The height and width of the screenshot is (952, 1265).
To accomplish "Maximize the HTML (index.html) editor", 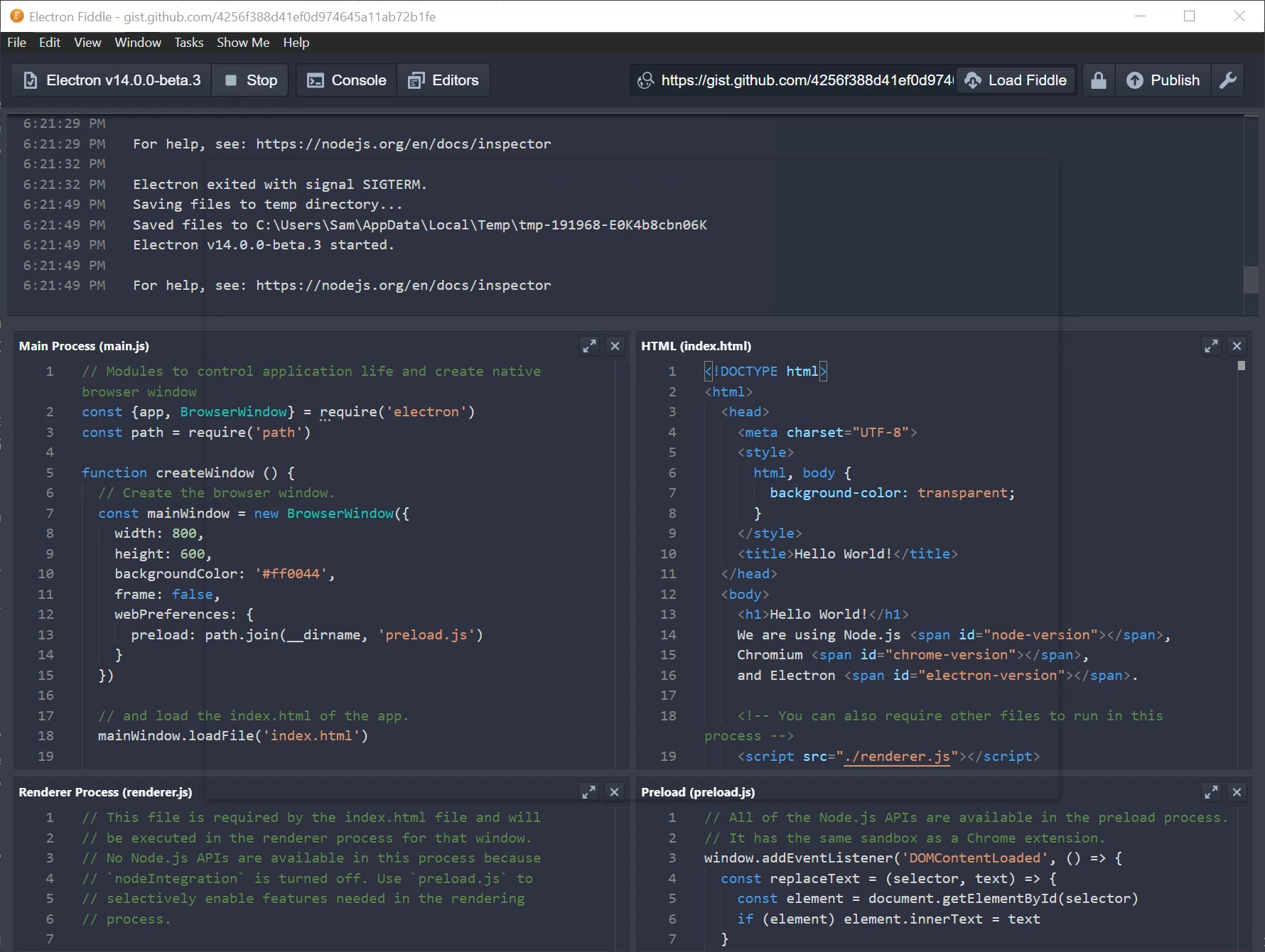I will pyautogui.click(x=1211, y=346).
